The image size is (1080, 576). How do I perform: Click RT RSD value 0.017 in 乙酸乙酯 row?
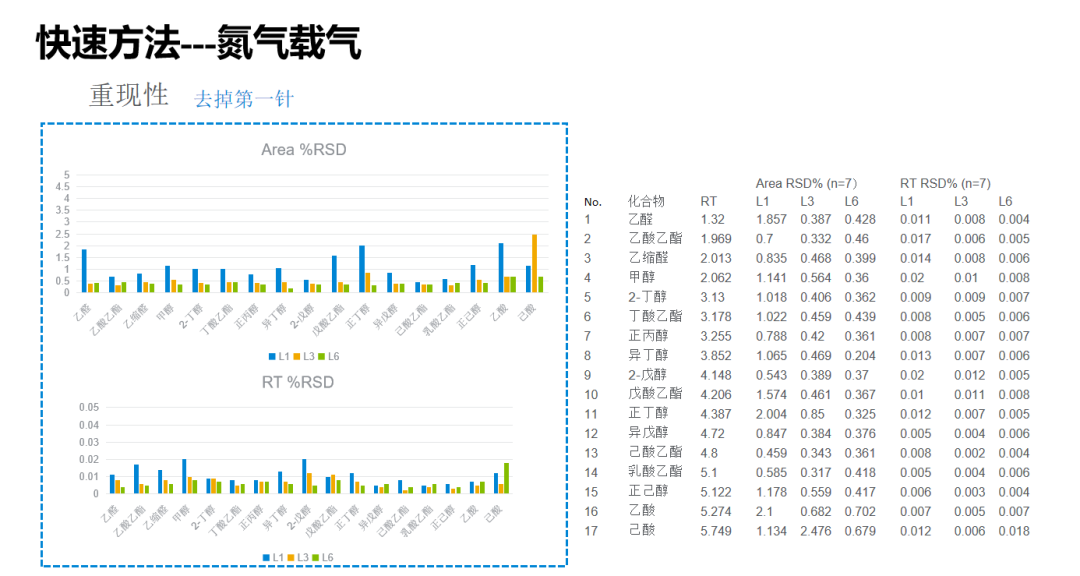pyautogui.click(x=915, y=238)
